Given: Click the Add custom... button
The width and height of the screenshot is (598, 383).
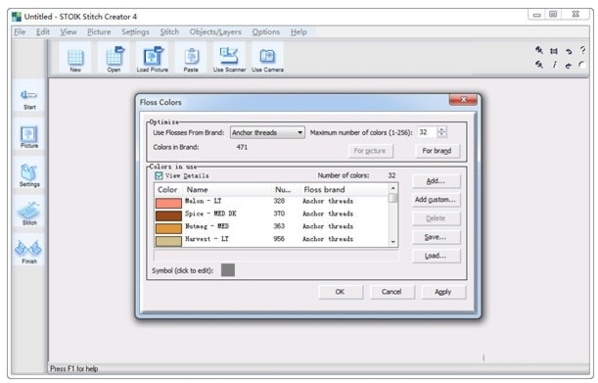Looking at the screenshot, I should click(436, 200).
